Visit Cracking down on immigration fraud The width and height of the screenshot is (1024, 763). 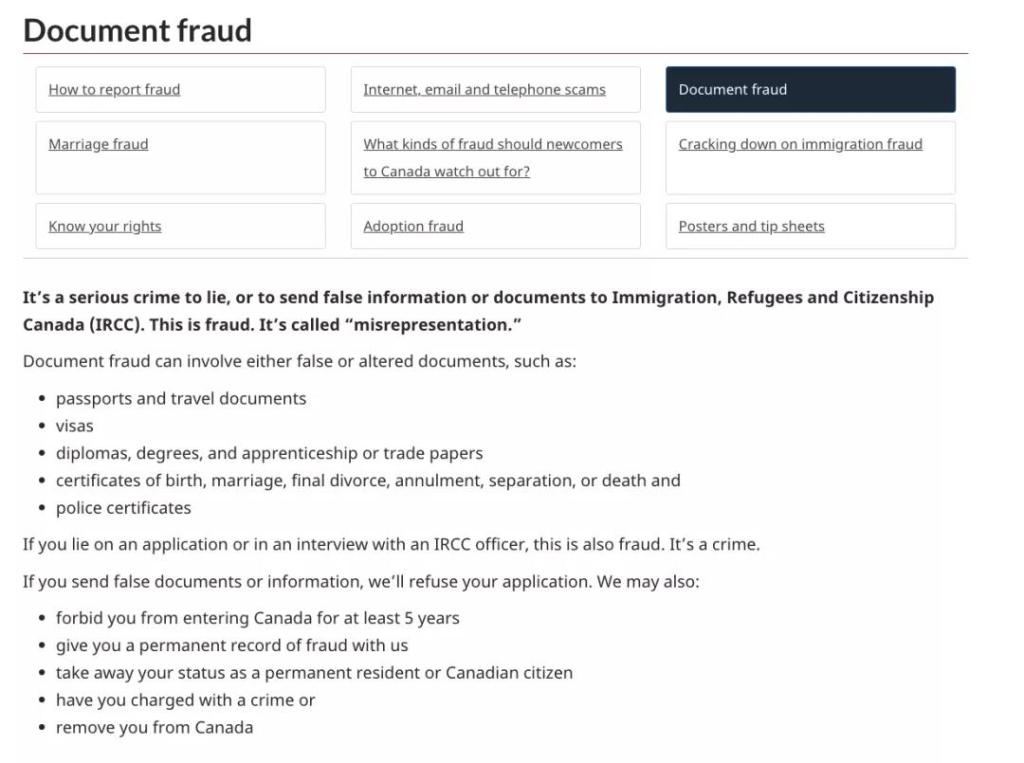click(x=800, y=145)
